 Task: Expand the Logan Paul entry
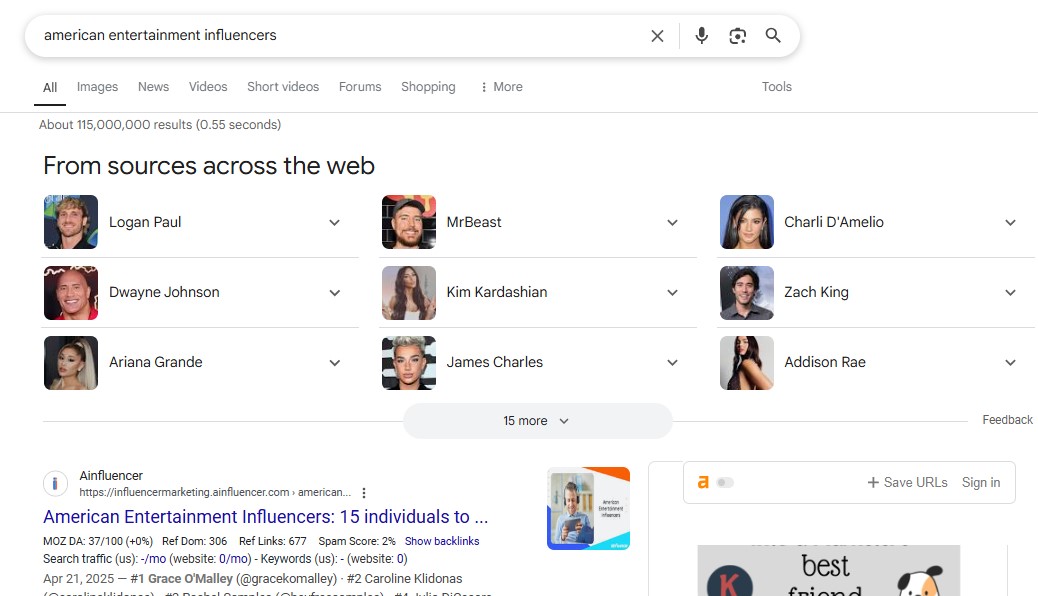click(x=334, y=223)
